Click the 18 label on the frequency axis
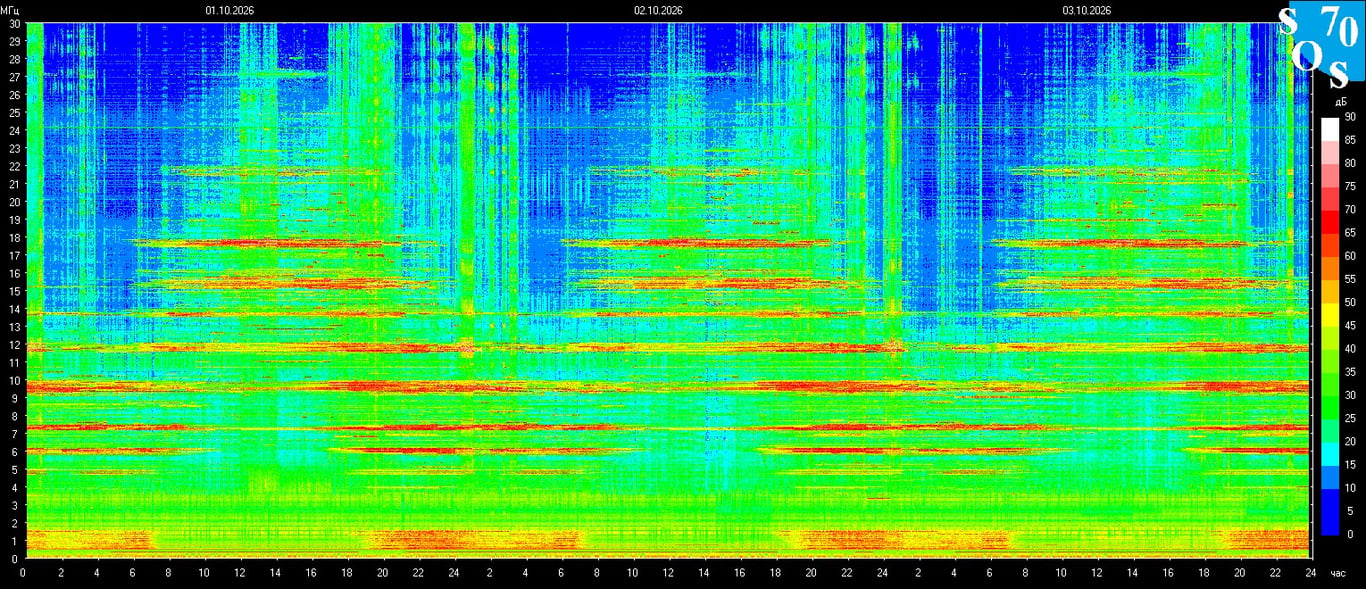The image size is (1366, 589). point(14,238)
